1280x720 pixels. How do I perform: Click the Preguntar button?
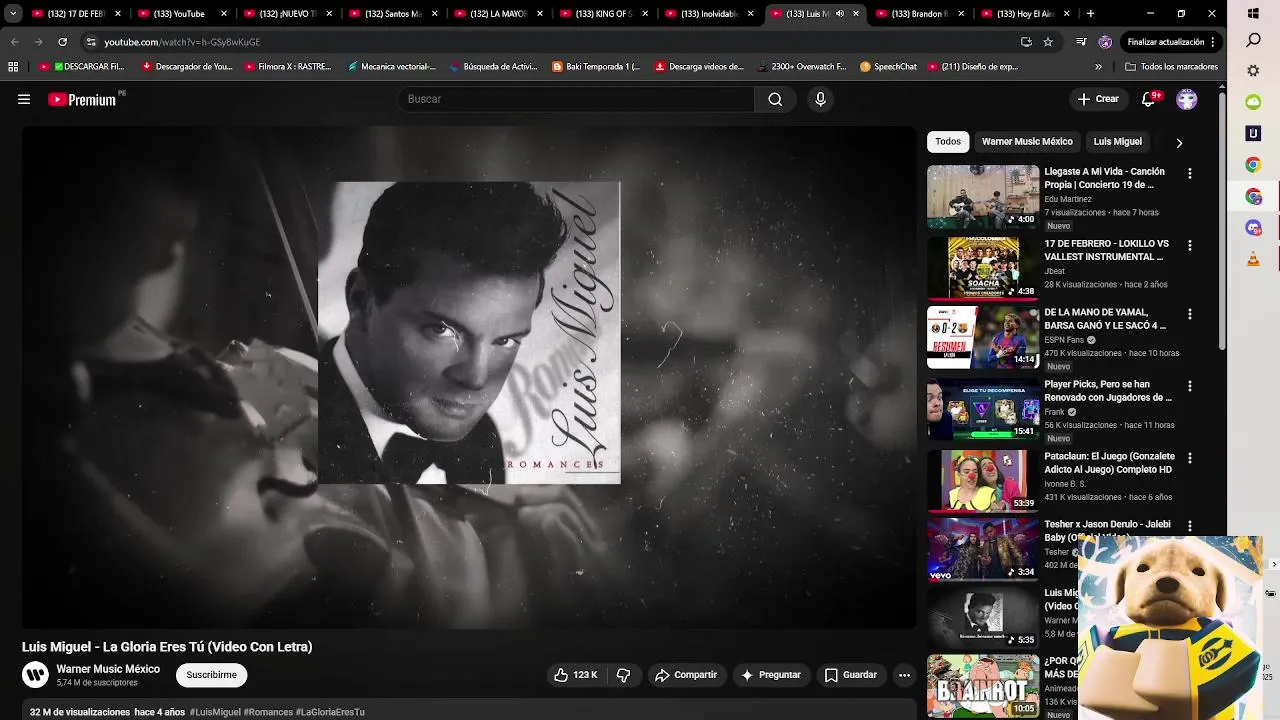[771, 675]
